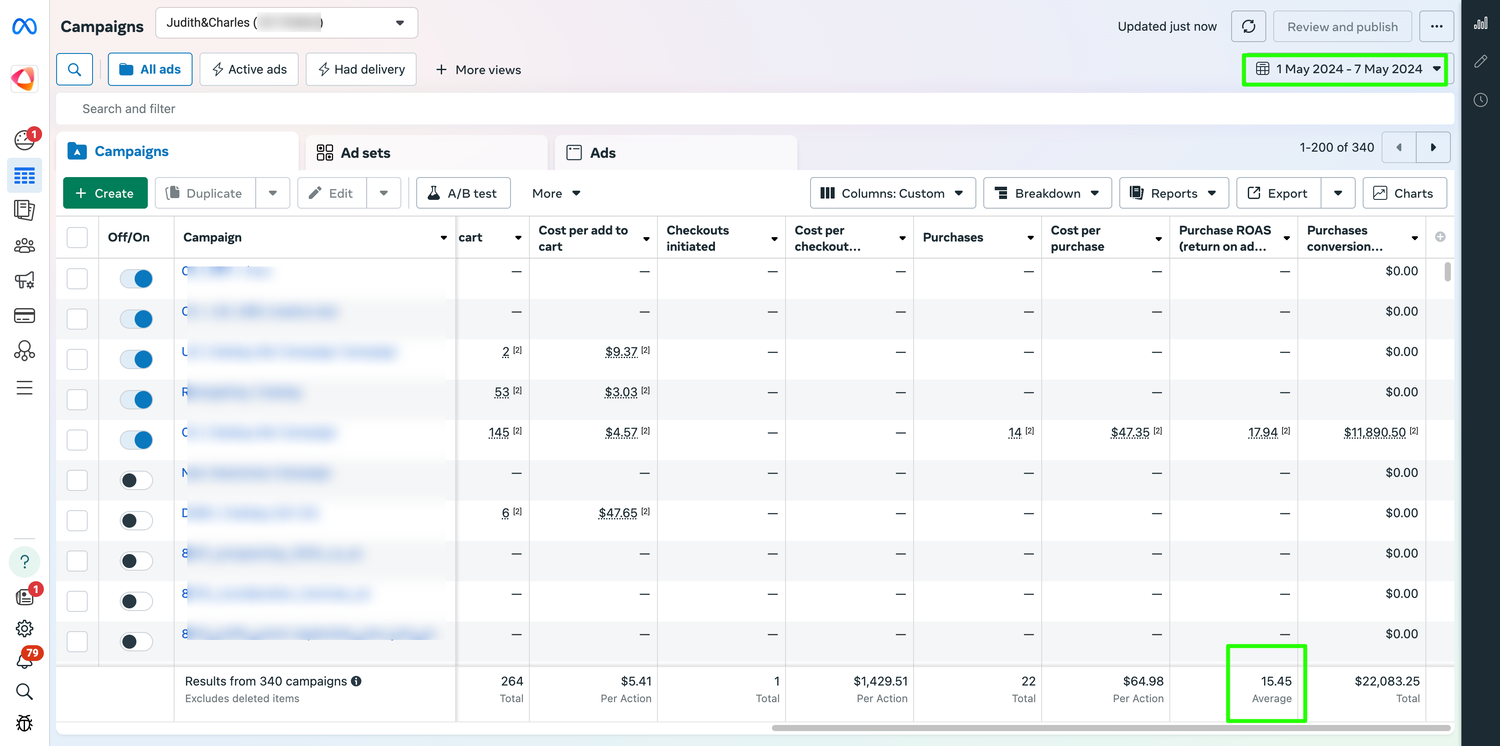Open the date range picker 1 May 2024 - 7 May 2024
Screen dimensions: 1500x746
1346,69
